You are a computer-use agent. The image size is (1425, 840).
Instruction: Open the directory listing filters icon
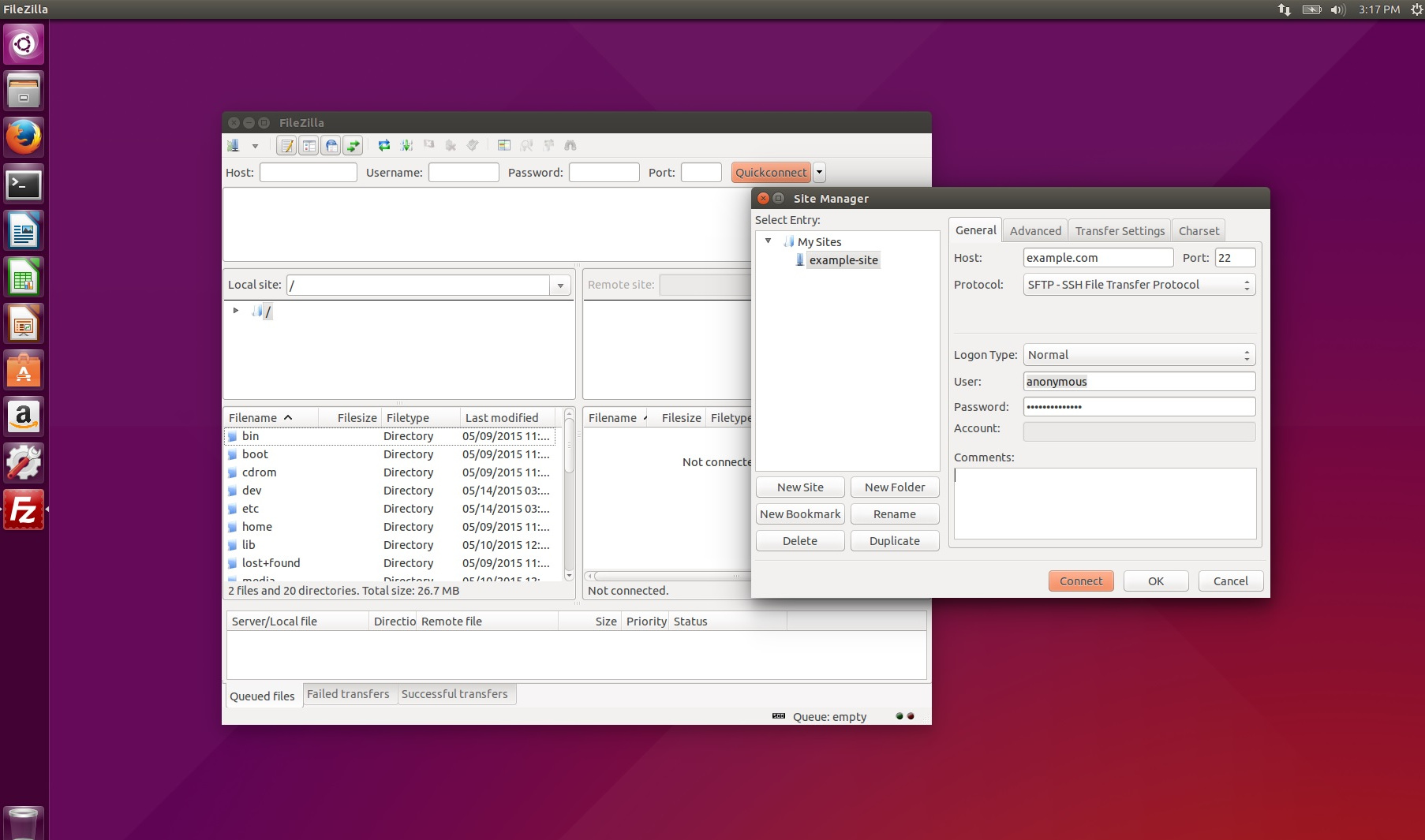pos(504,145)
